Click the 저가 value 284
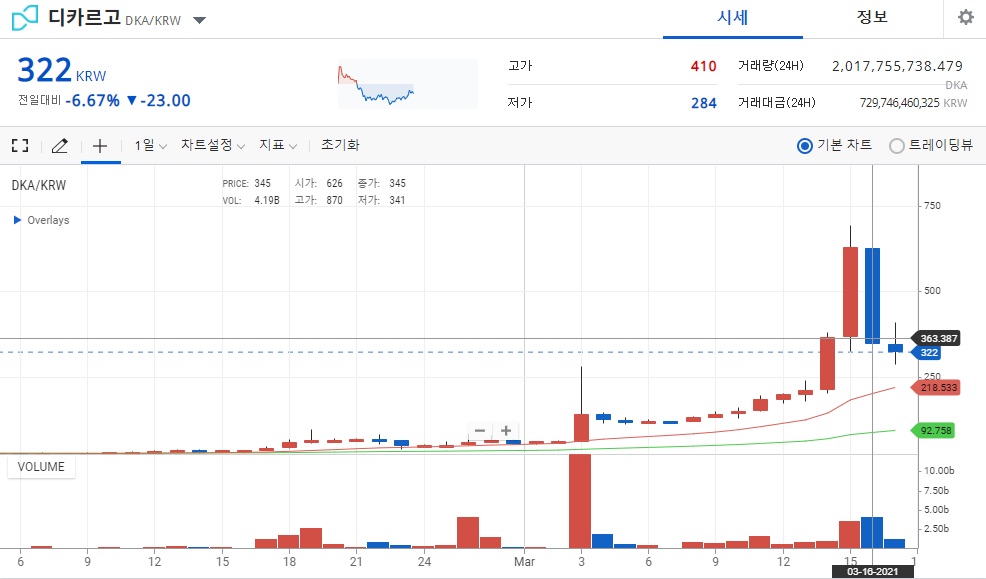This screenshot has width=986, height=579. (704, 103)
